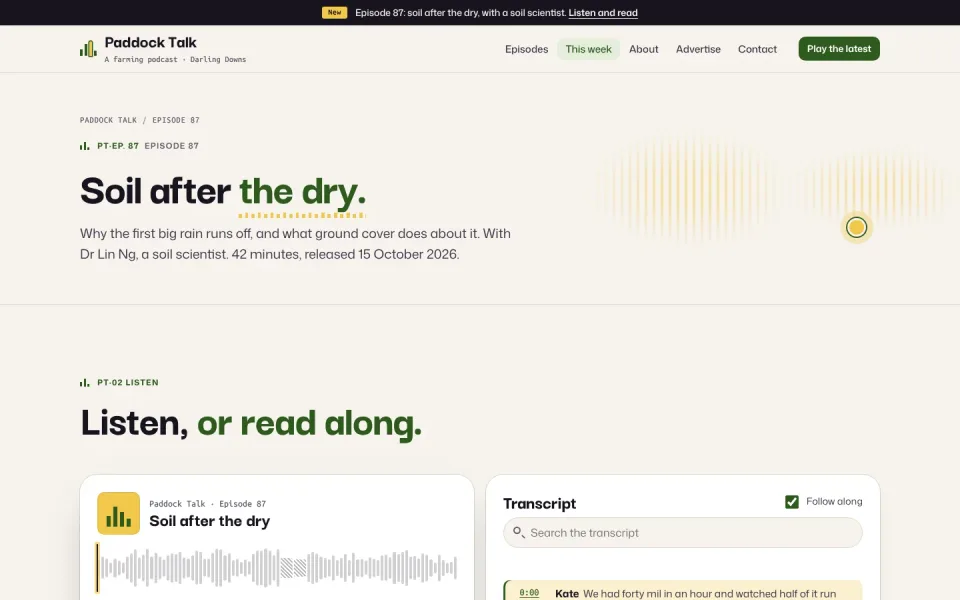Click the PADDOCK TALK breadcrumb
The width and height of the screenshot is (960, 600).
click(x=108, y=120)
